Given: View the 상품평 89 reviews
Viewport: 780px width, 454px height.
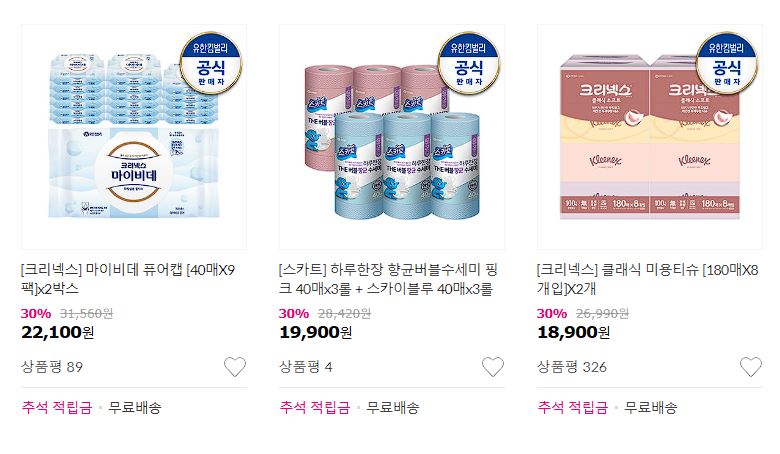Looking at the screenshot, I should click(52, 367).
